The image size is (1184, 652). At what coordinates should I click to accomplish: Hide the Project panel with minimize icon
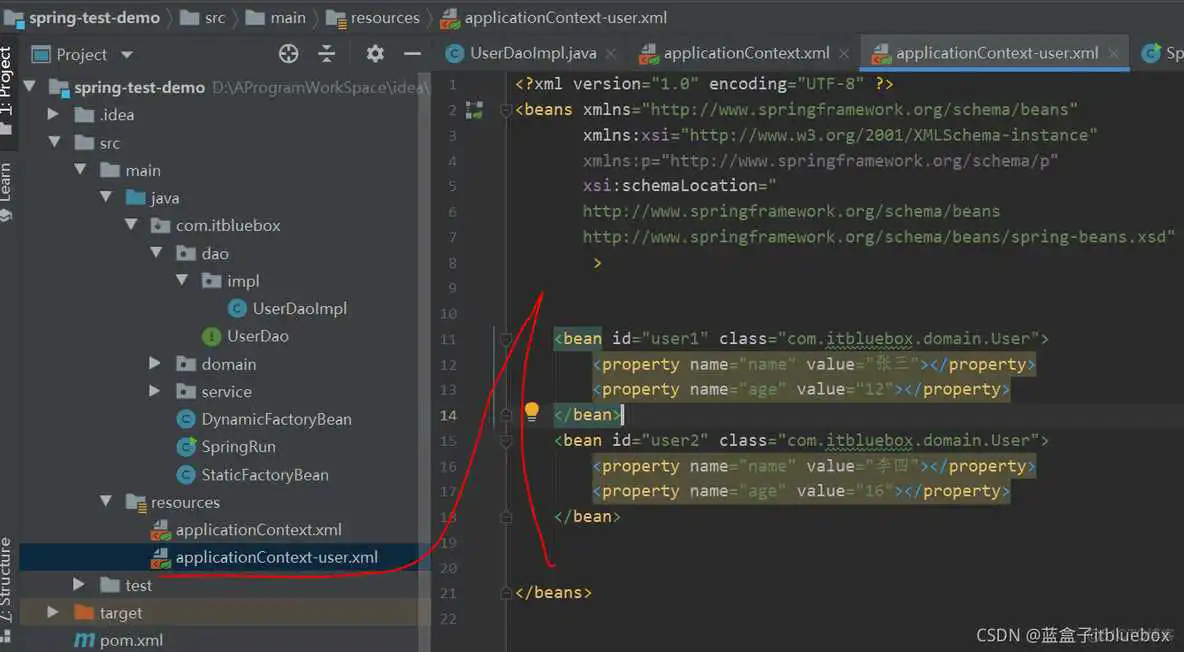coord(412,54)
